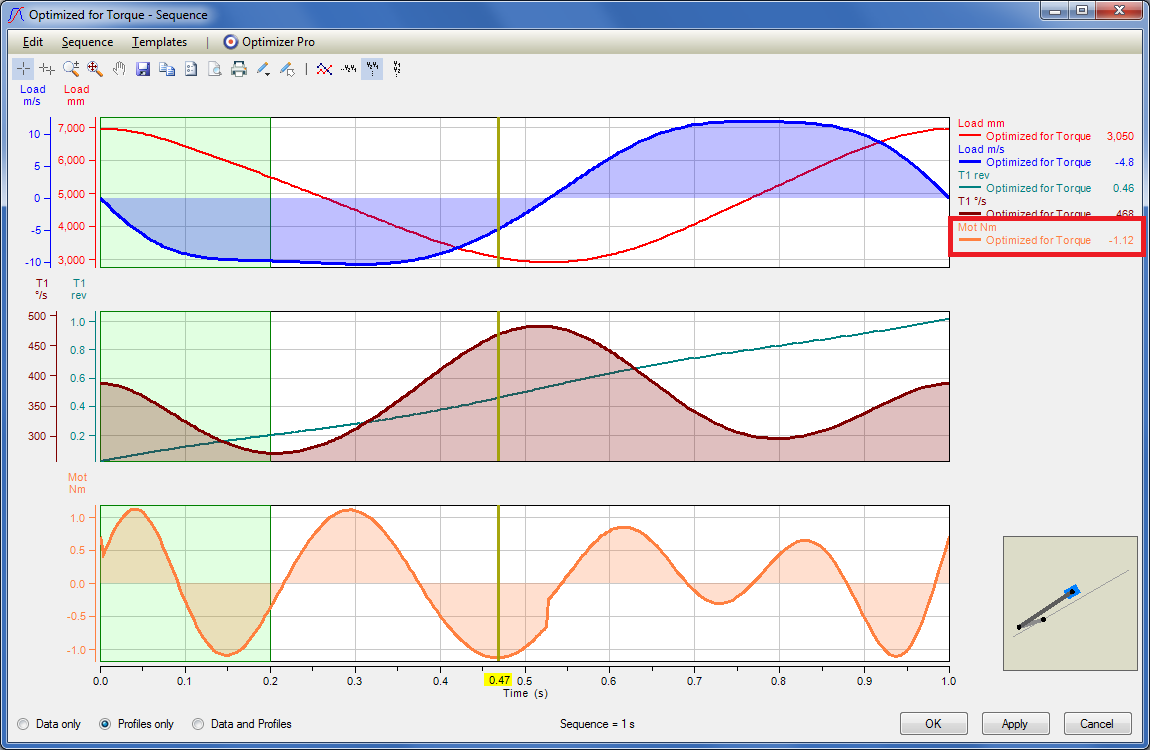Select the single crosshair cursor tool

(23, 69)
